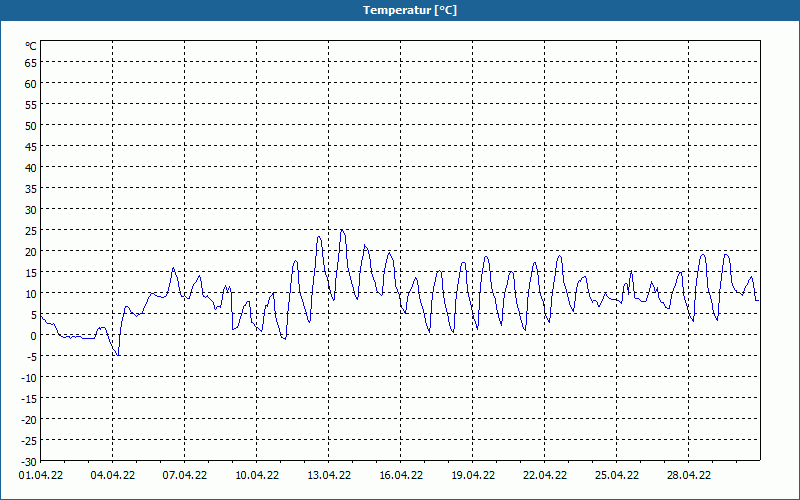This screenshot has width=800, height=500.
Task: Select the °C unit label on the axis
Action: (31, 46)
